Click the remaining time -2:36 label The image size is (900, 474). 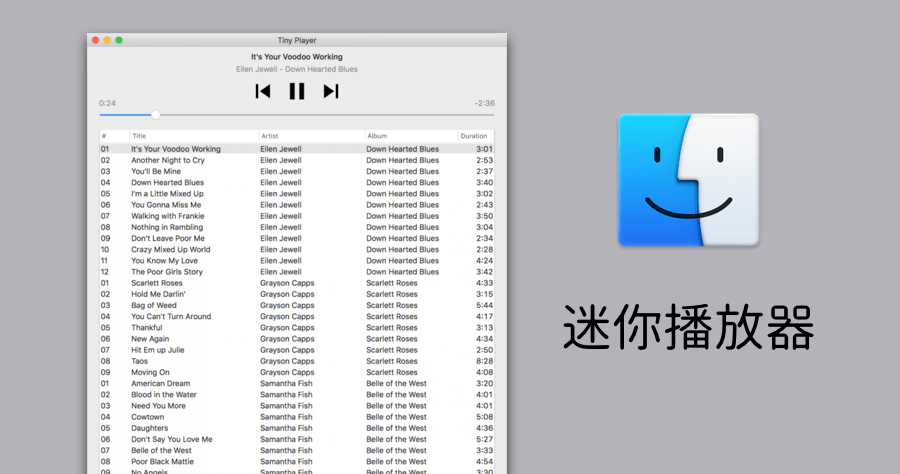tap(484, 103)
